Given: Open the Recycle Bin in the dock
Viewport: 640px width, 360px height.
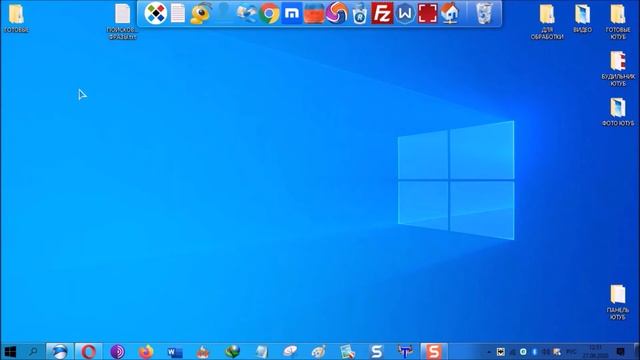Looking at the screenshot, I should pyautogui.click(x=484, y=13).
